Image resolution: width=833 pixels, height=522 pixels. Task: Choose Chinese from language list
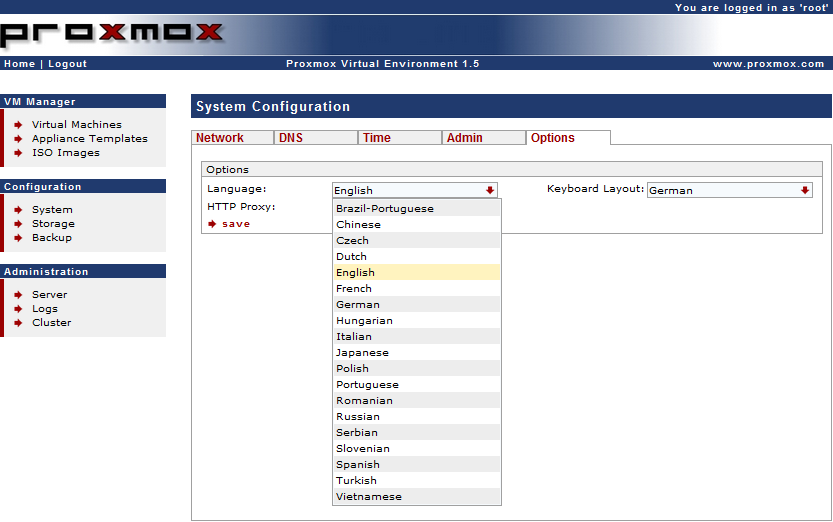tap(417, 225)
